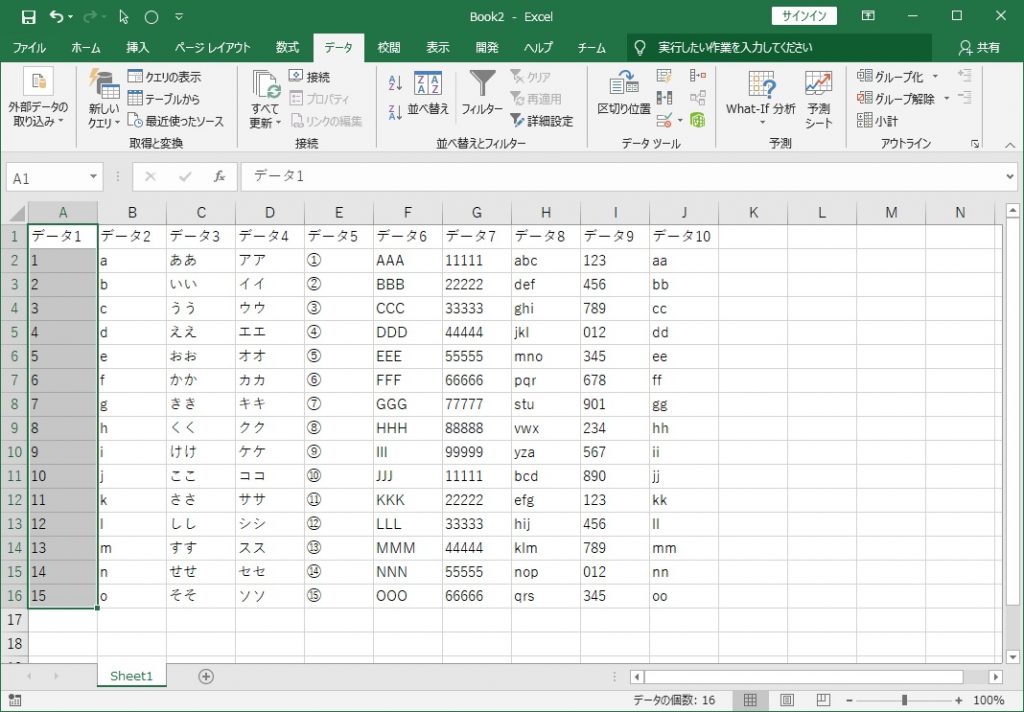The height and width of the screenshot is (712, 1024).
Task: Click the zoom slider handle
Action: (x=904, y=700)
